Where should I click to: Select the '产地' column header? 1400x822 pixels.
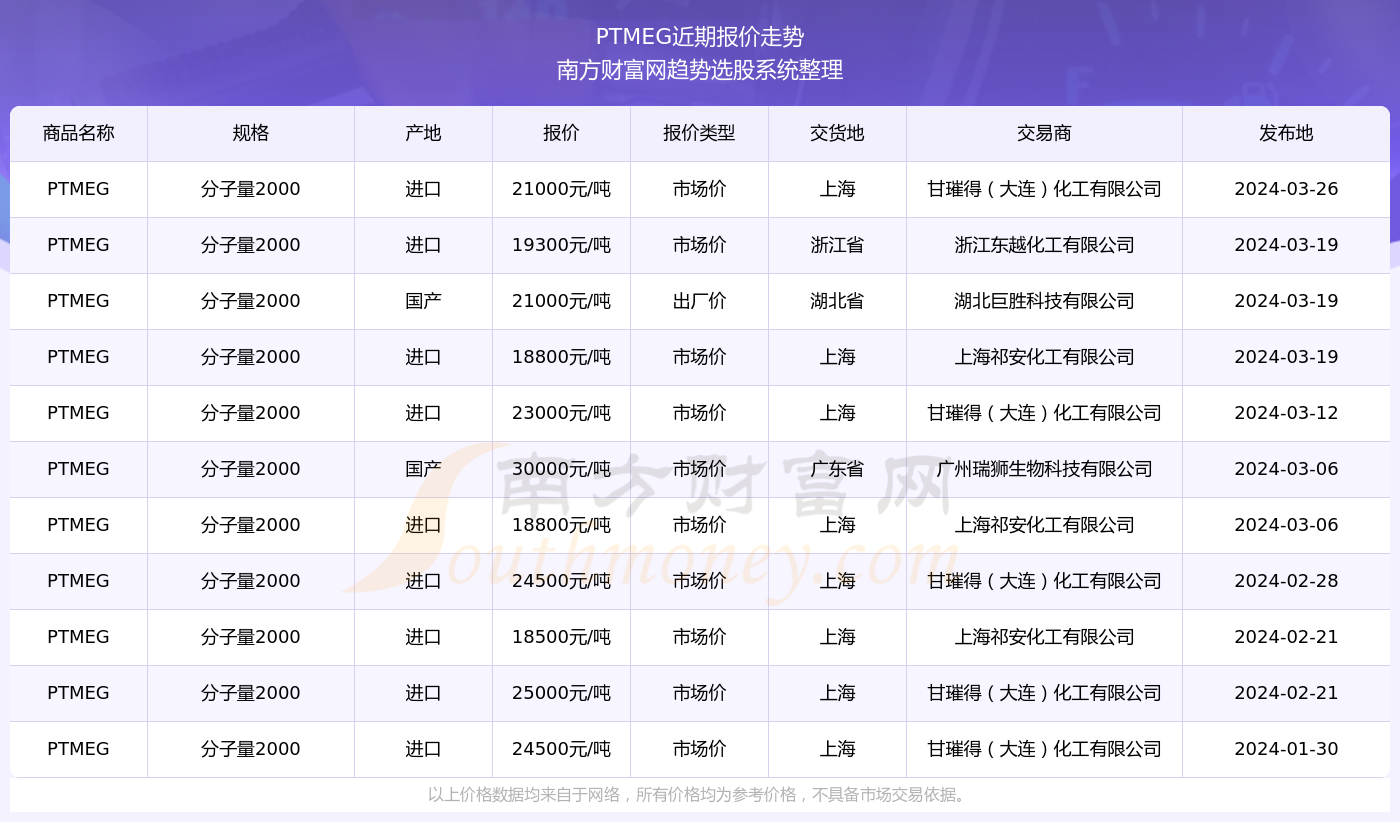click(x=423, y=133)
